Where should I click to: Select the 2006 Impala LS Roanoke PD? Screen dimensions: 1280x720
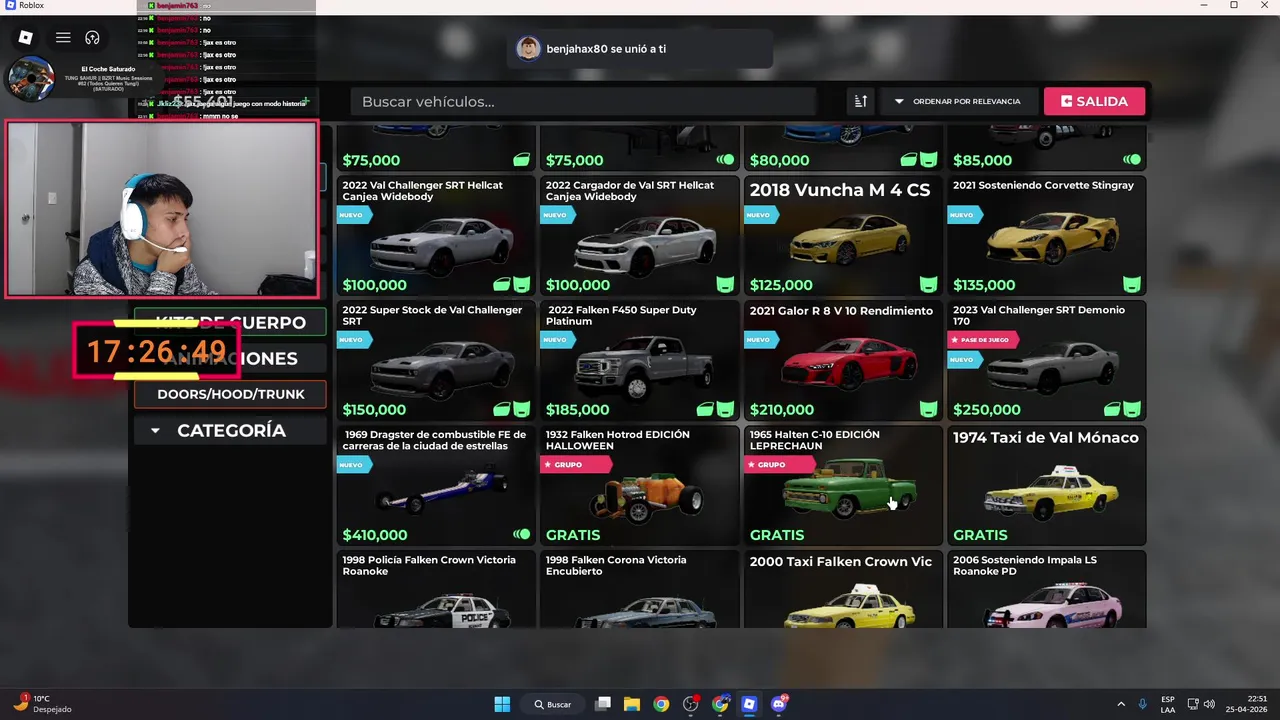(1046, 590)
